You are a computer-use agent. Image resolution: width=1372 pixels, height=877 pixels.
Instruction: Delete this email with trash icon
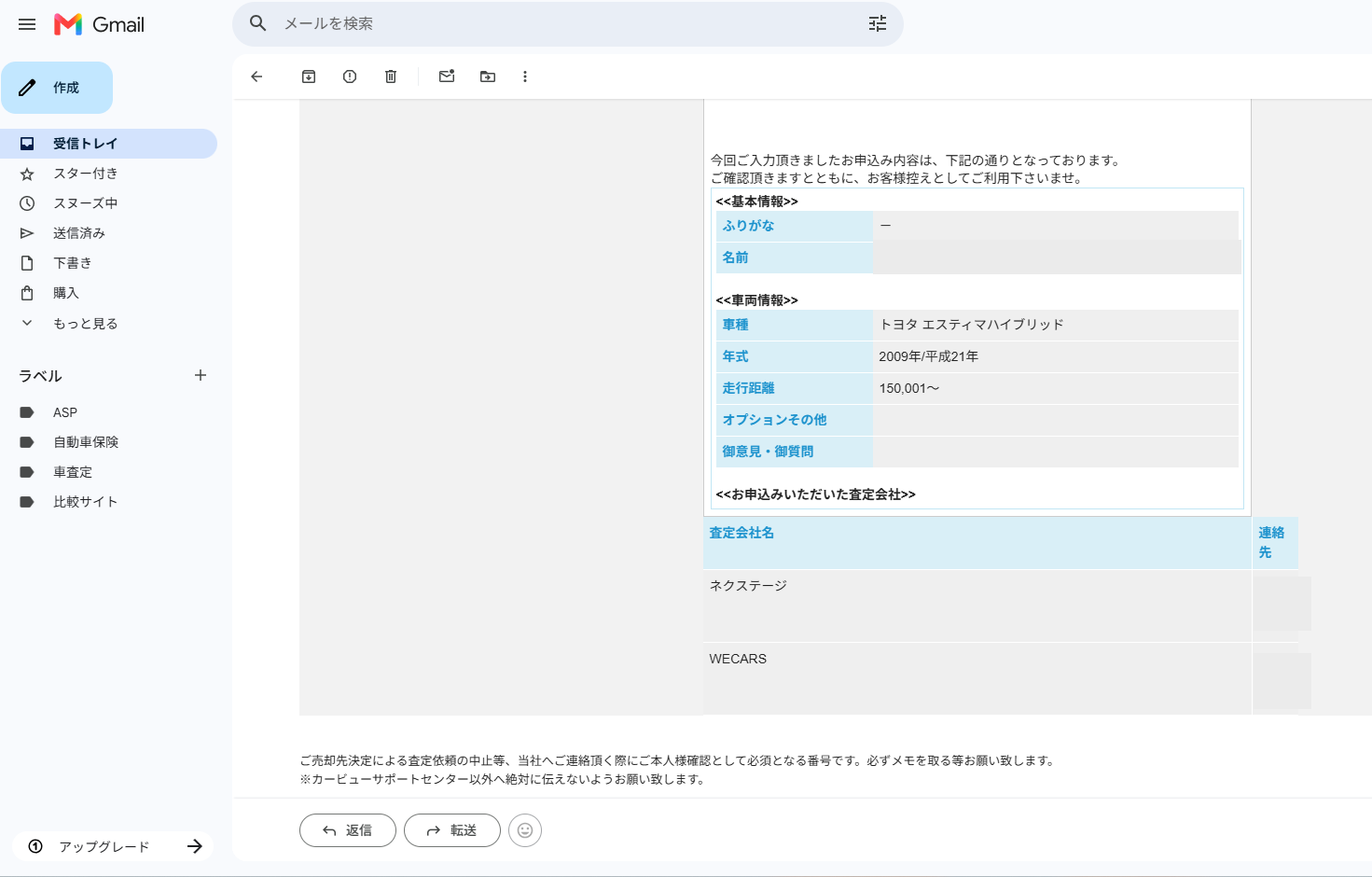tap(391, 77)
